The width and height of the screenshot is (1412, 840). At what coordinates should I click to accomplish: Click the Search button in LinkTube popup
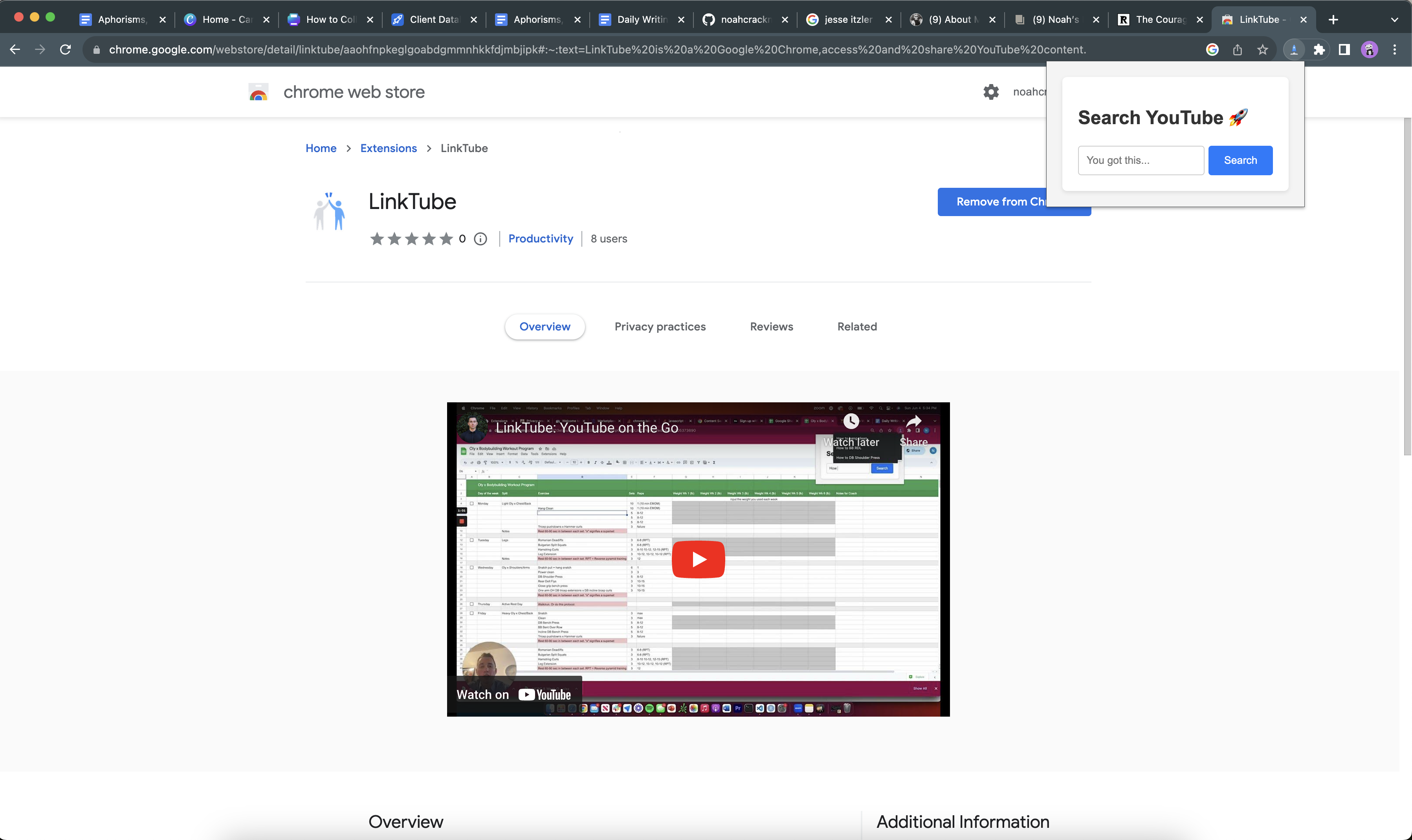click(1240, 160)
